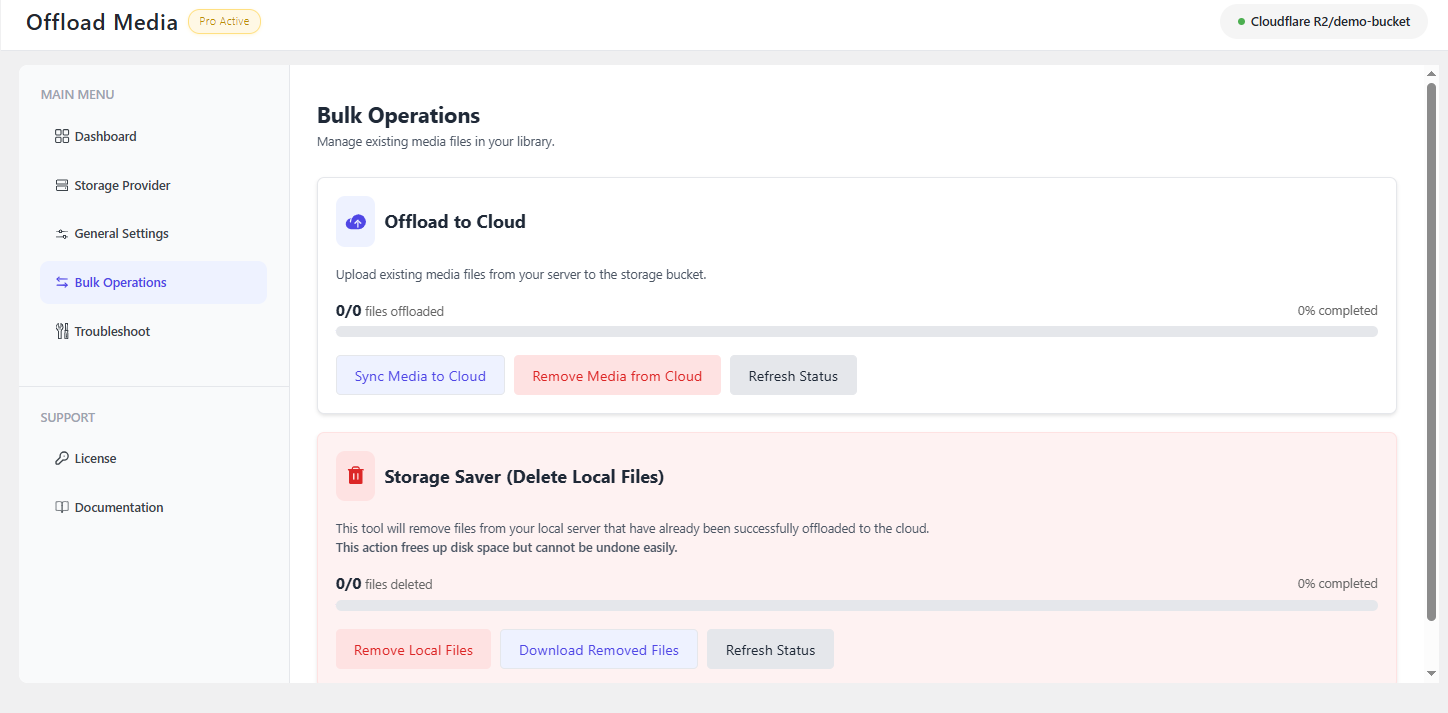Click the General Settings sliders icon
Screen dimensions: 1448x713
click(62, 234)
